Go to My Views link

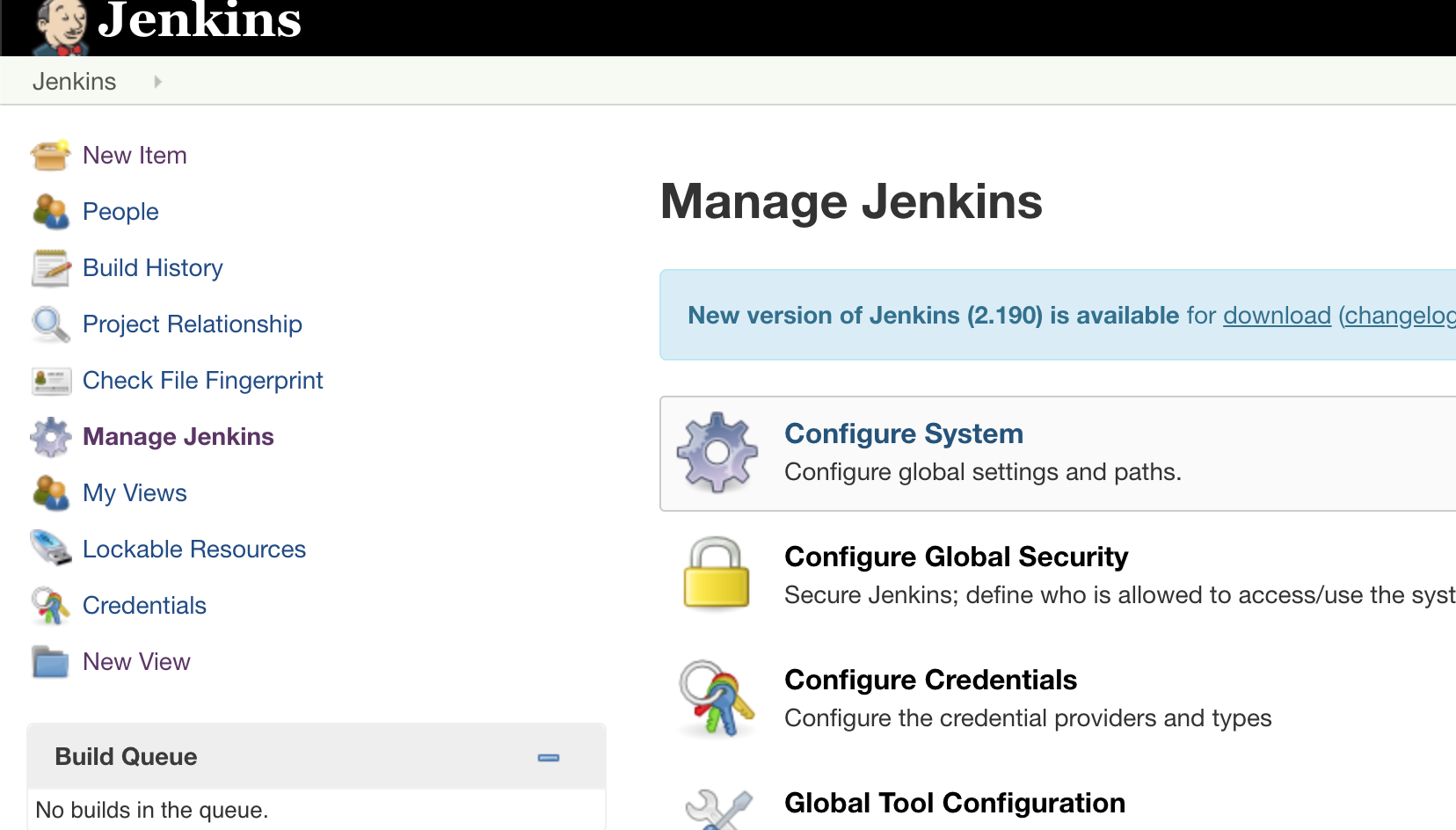(x=135, y=493)
